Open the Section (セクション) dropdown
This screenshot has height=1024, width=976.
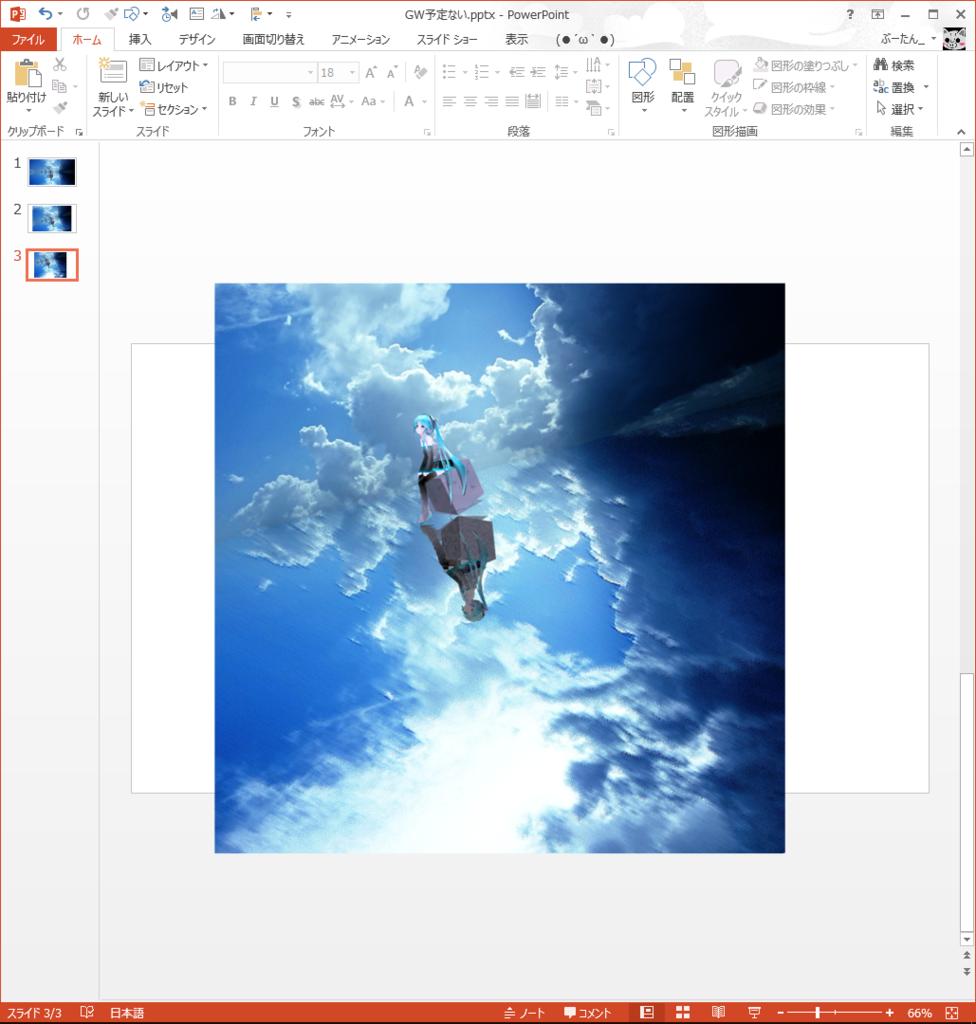pyautogui.click(x=174, y=109)
